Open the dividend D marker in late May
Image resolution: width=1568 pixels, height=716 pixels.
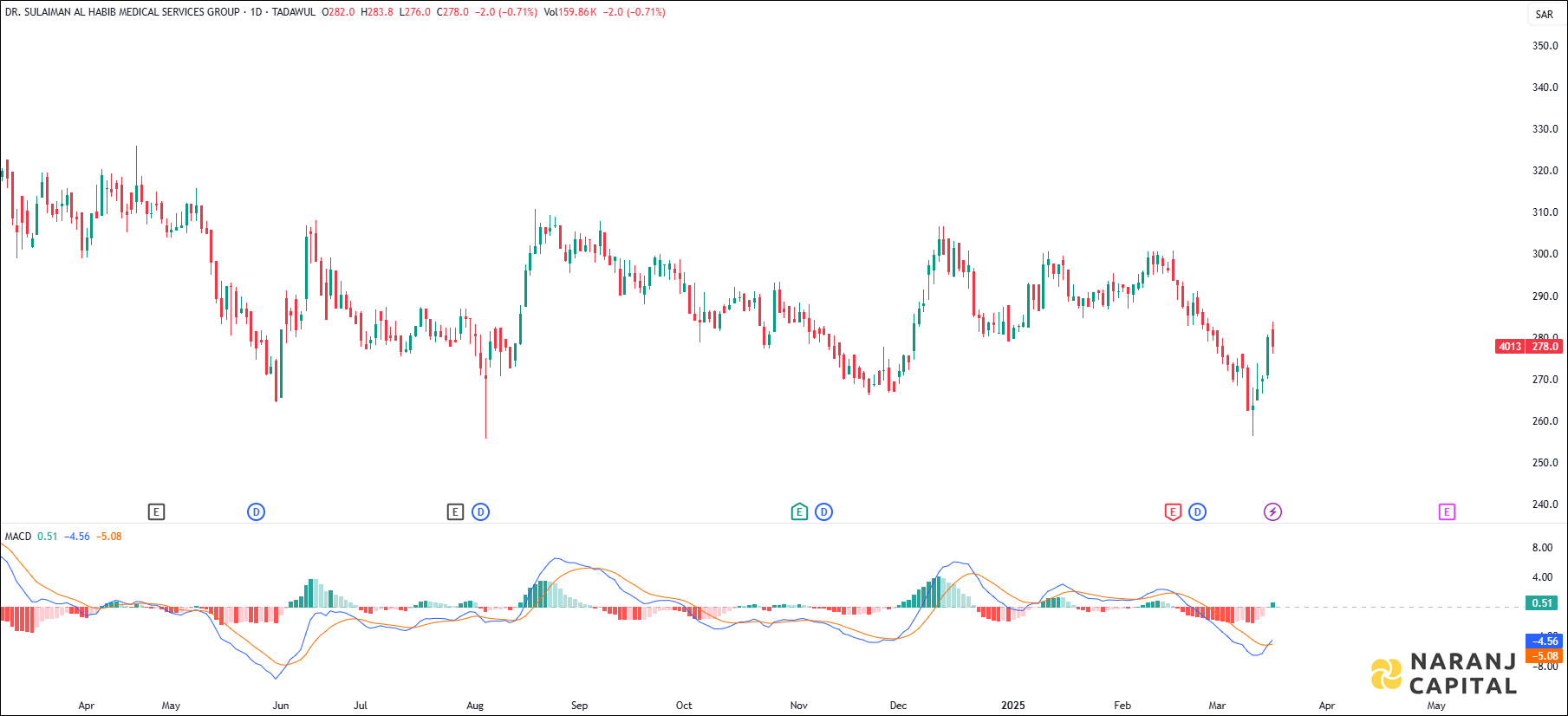(x=256, y=512)
